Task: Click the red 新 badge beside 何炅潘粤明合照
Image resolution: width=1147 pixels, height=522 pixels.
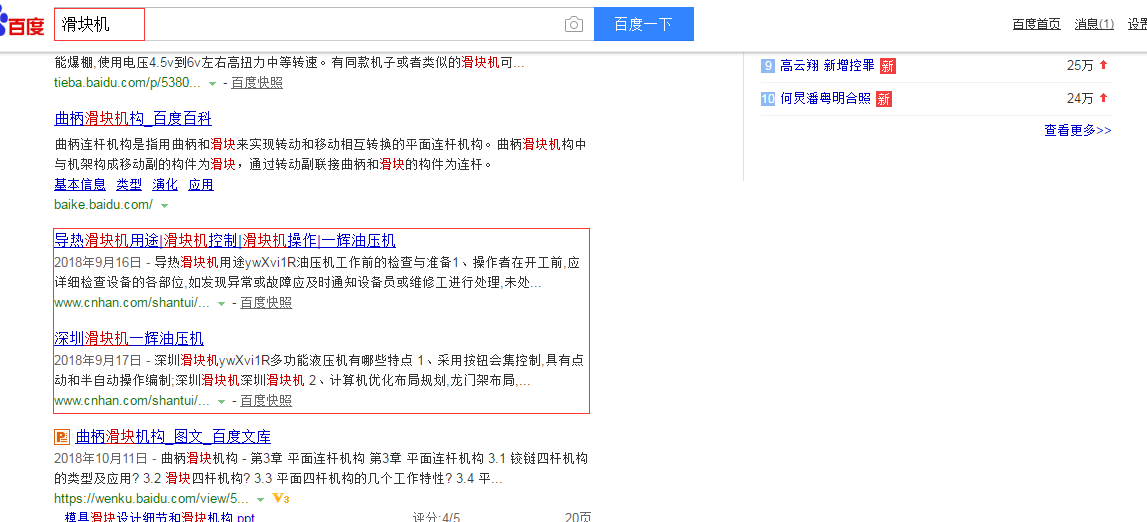Action: coord(884,99)
